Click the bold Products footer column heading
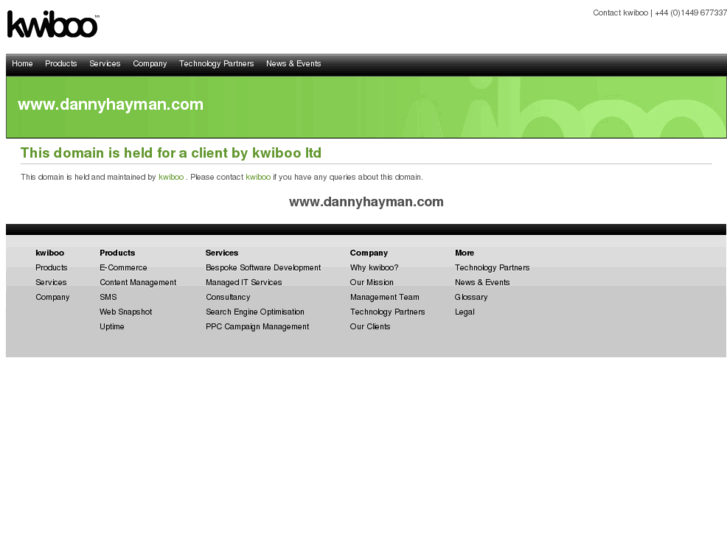 117,253
